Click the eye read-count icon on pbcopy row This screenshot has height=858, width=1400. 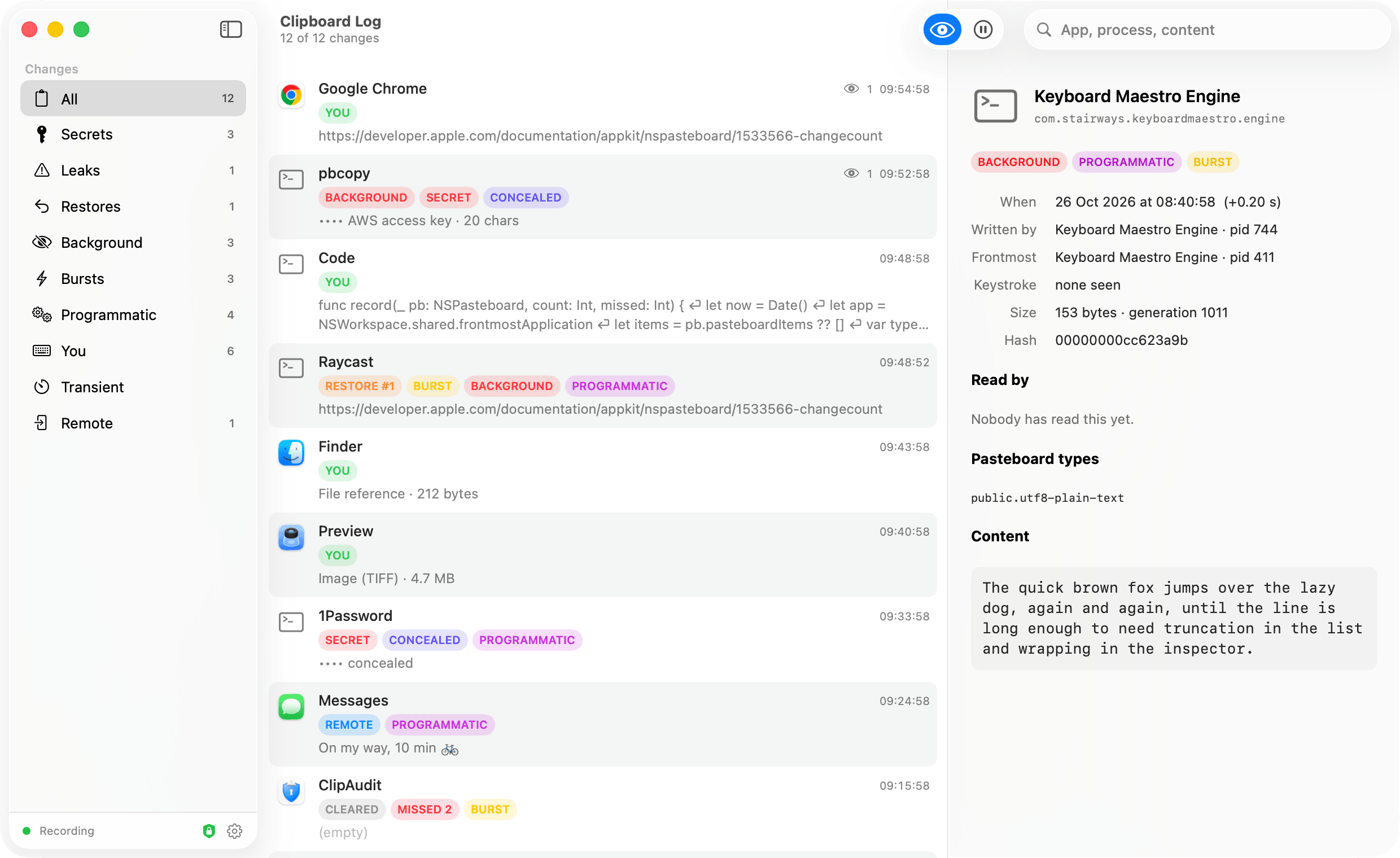pos(851,173)
